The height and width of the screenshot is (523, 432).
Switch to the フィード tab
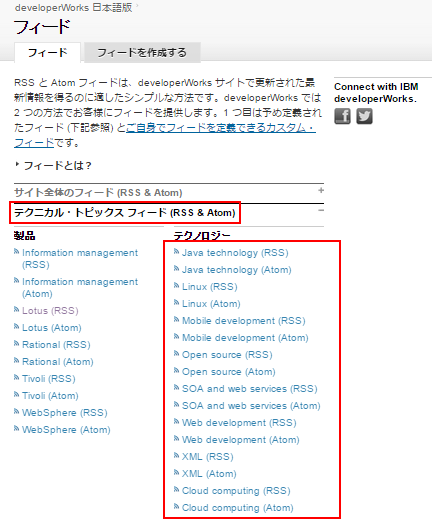click(x=47, y=52)
